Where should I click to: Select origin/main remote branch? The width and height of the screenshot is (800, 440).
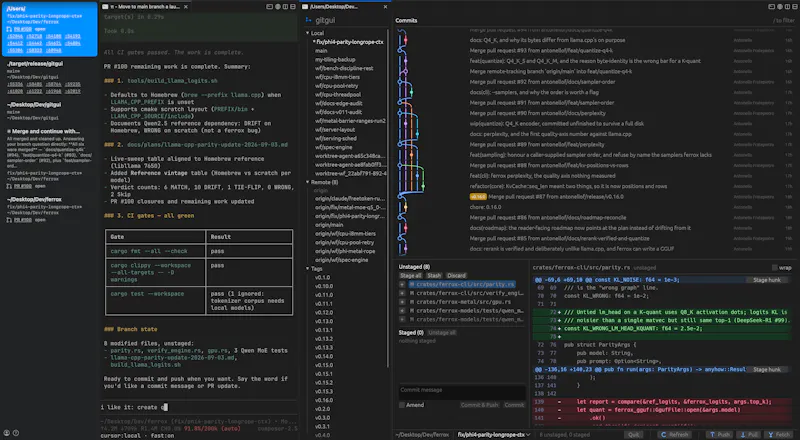click(x=329, y=225)
